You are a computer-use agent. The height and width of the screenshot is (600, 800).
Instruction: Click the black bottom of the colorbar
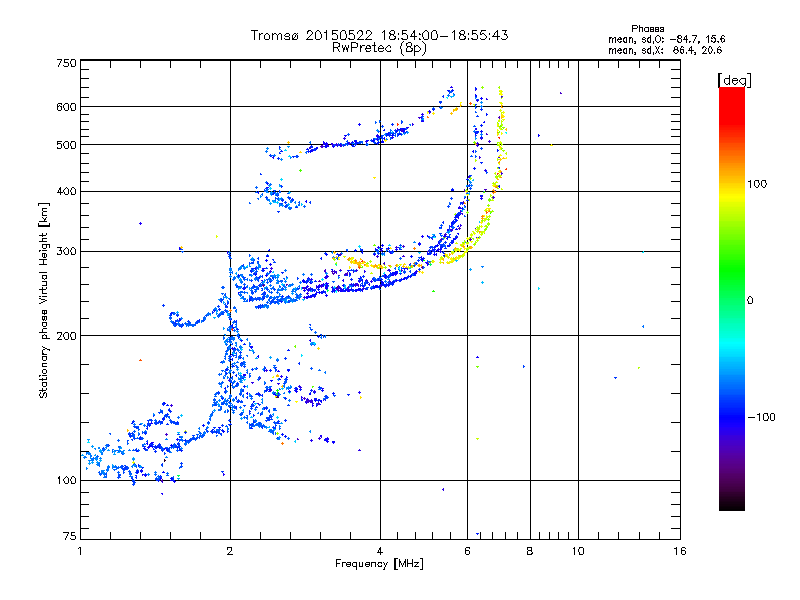(x=732, y=503)
